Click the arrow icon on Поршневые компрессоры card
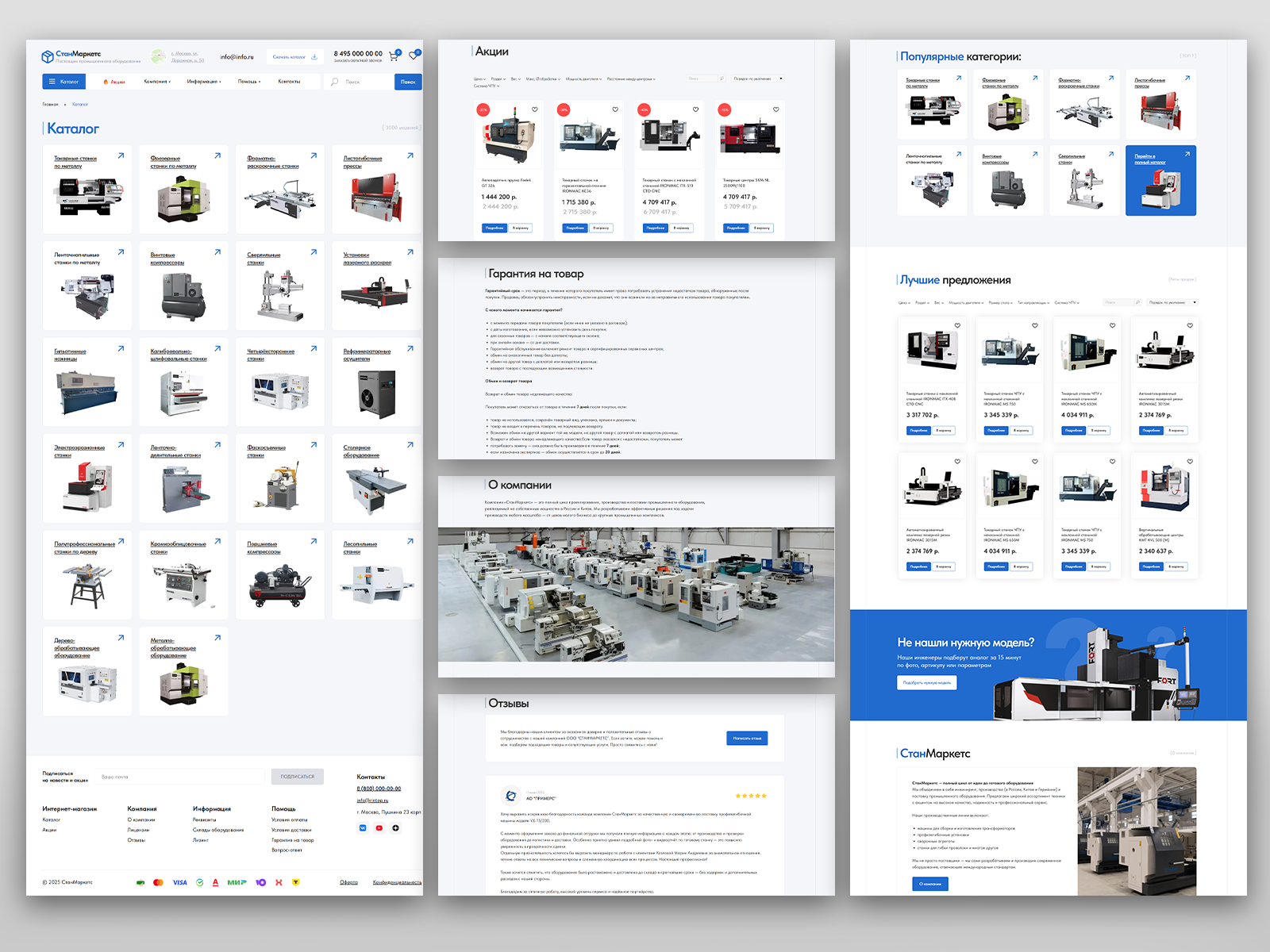Image resolution: width=1270 pixels, height=952 pixels. pyautogui.click(x=314, y=541)
